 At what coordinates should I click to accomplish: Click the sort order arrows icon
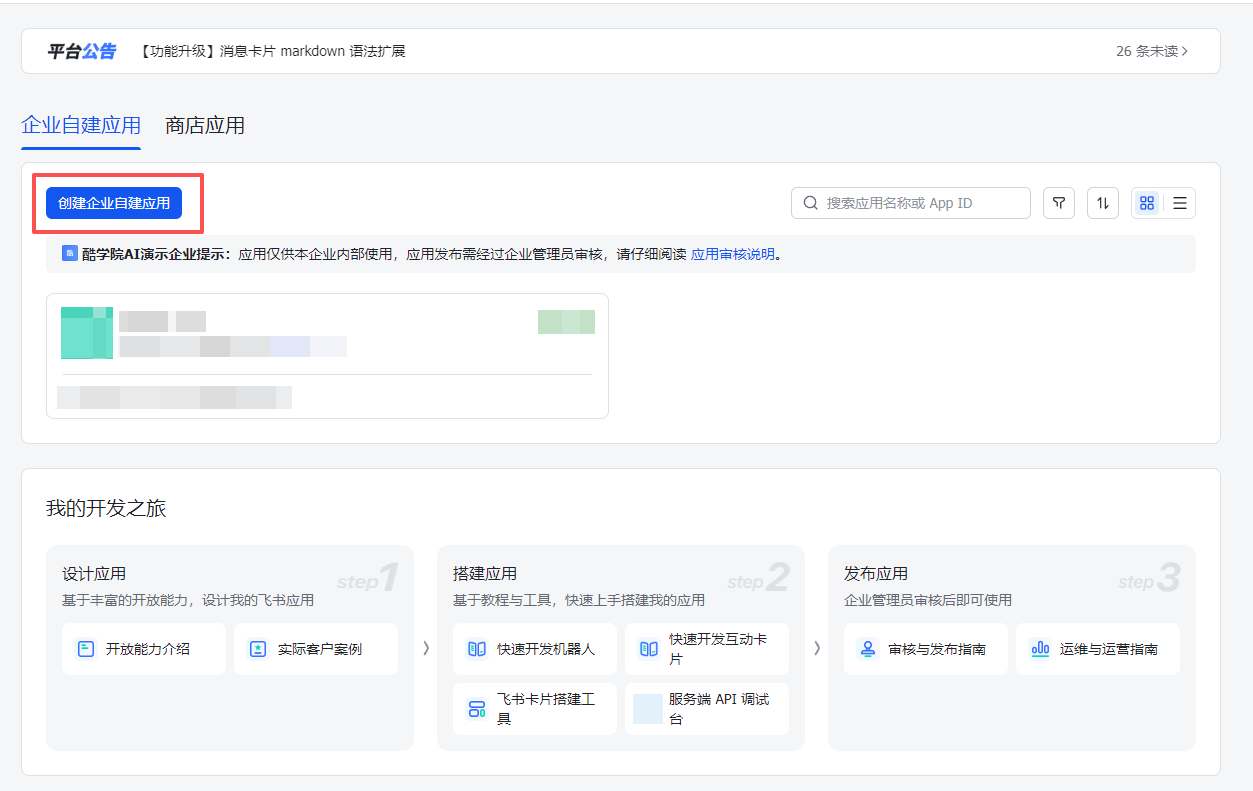click(x=1102, y=203)
